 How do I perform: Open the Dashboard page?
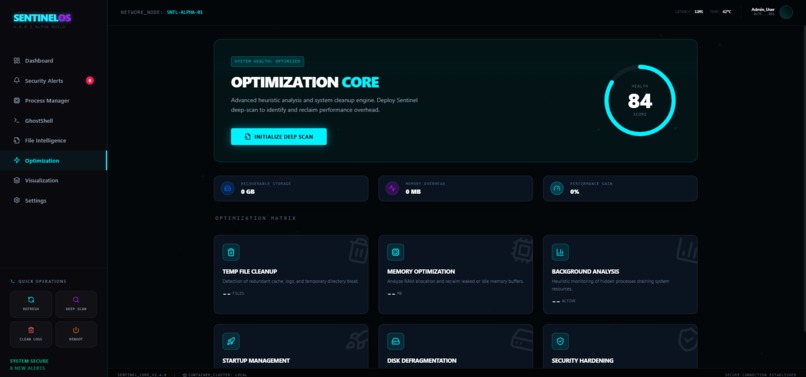click(x=53, y=61)
